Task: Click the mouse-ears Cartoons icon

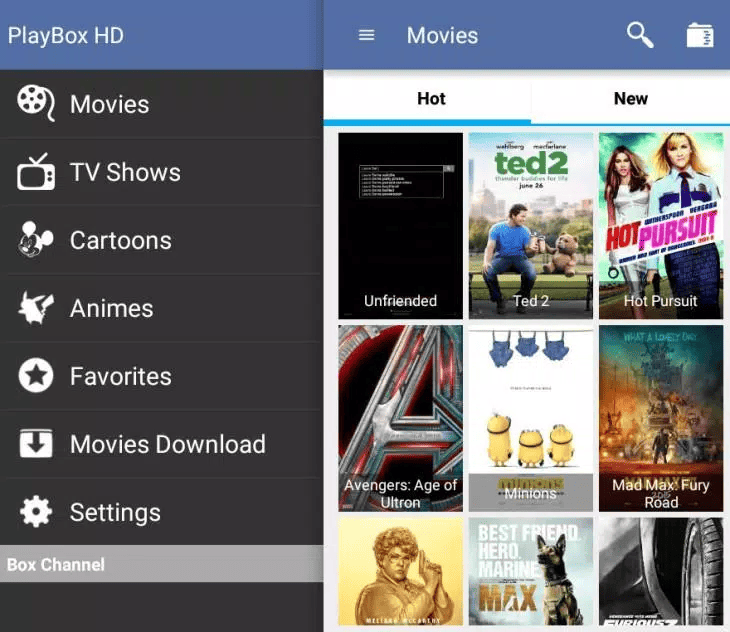Action: coord(35,239)
